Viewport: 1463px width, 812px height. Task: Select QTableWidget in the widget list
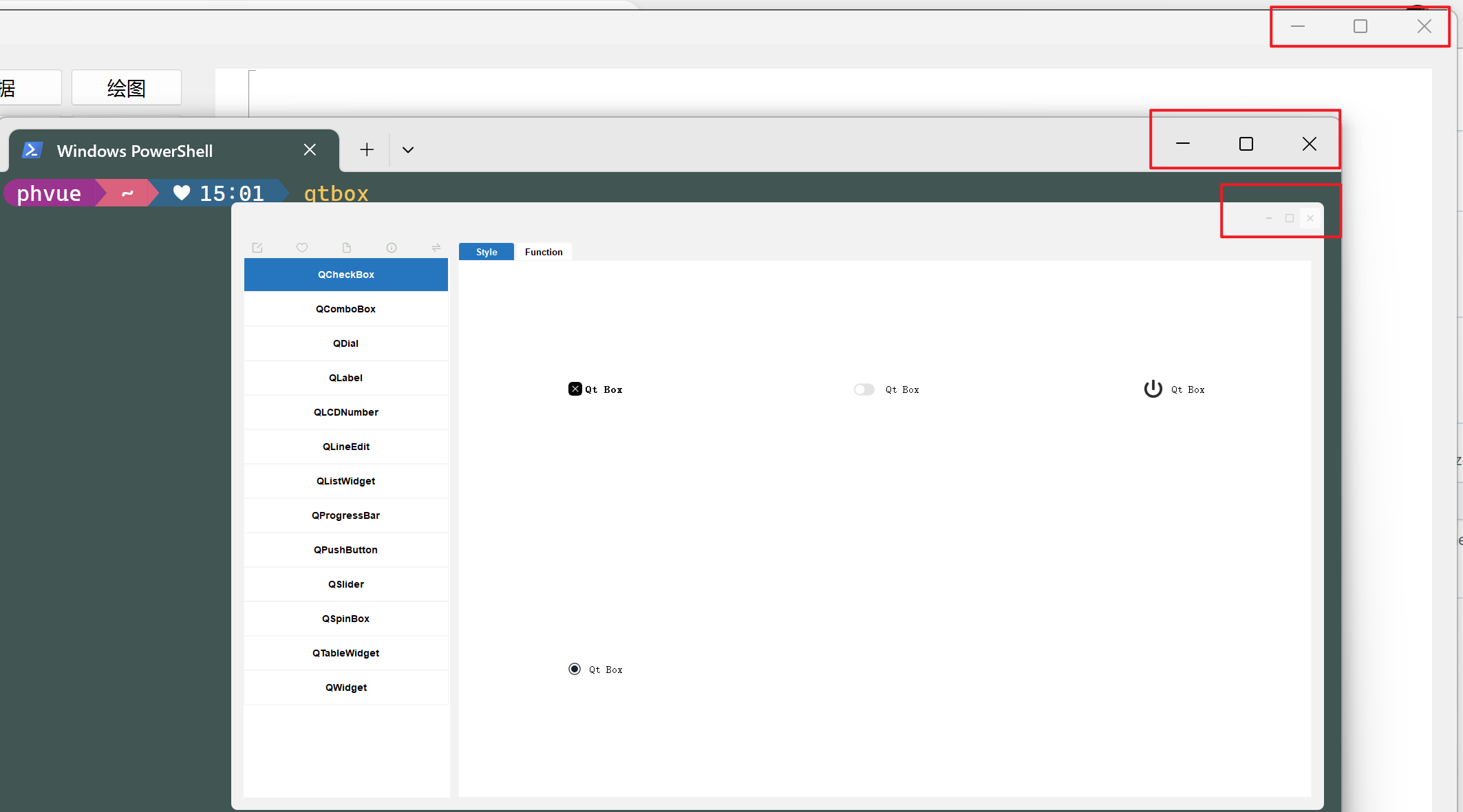click(x=345, y=652)
